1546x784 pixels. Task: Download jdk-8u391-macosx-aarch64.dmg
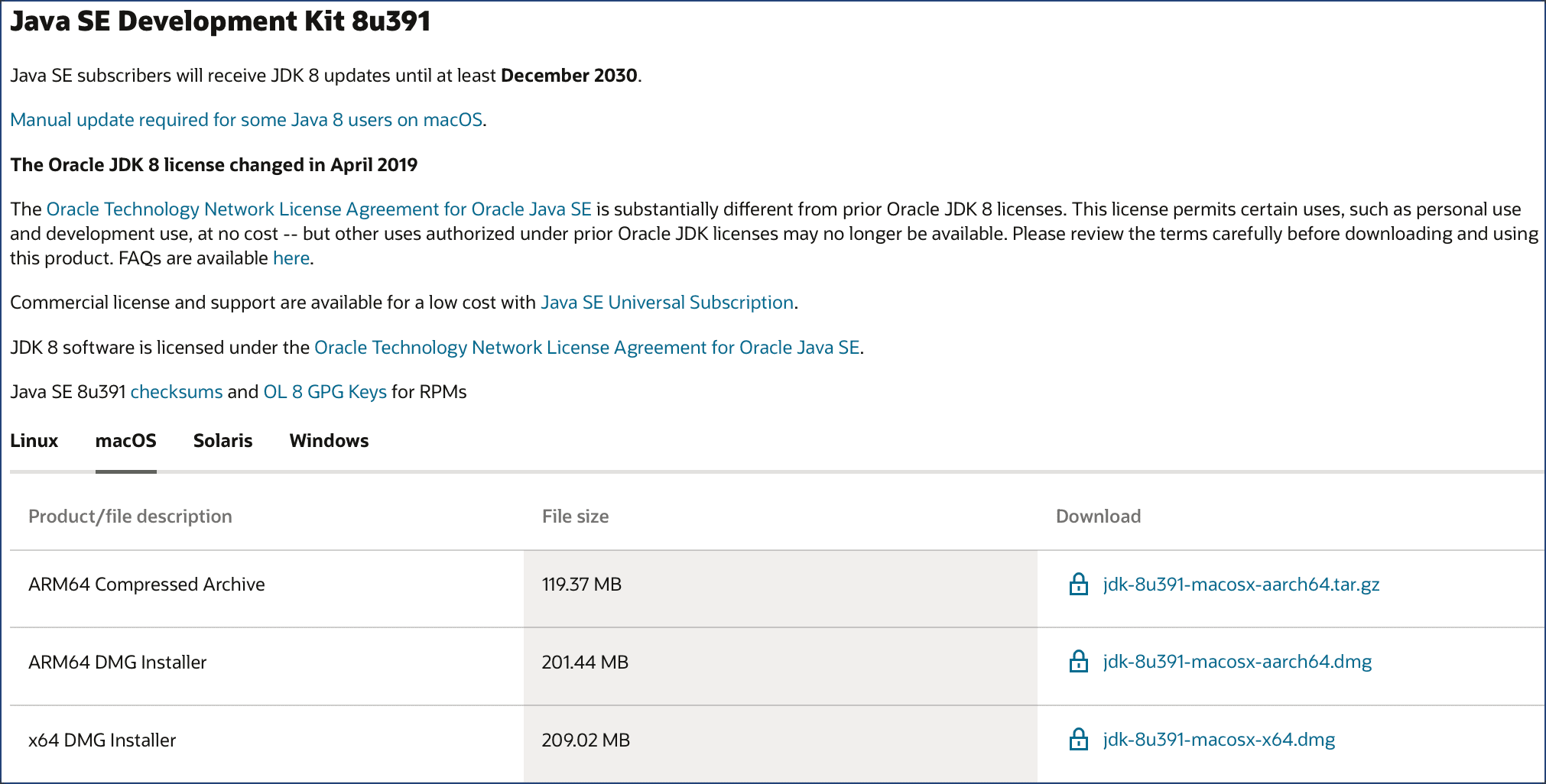pos(1237,662)
